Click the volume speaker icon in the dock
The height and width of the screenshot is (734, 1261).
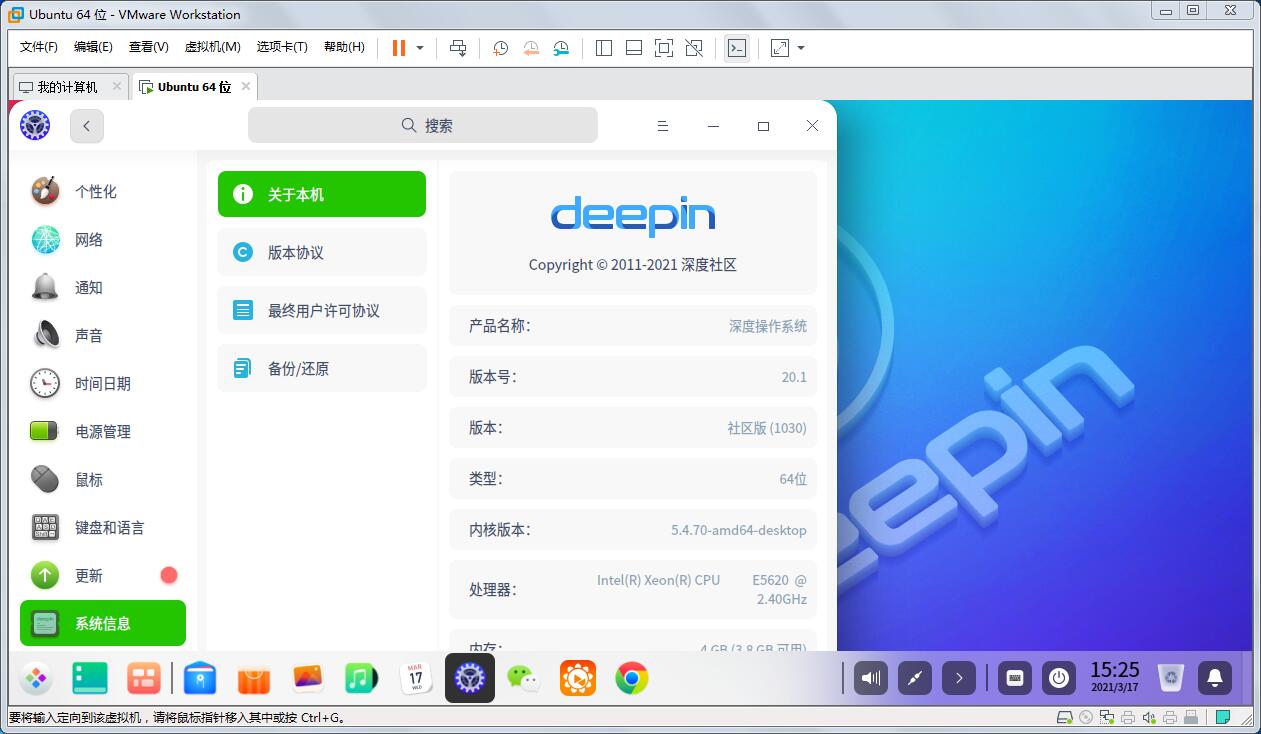pyautogui.click(x=871, y=678)
